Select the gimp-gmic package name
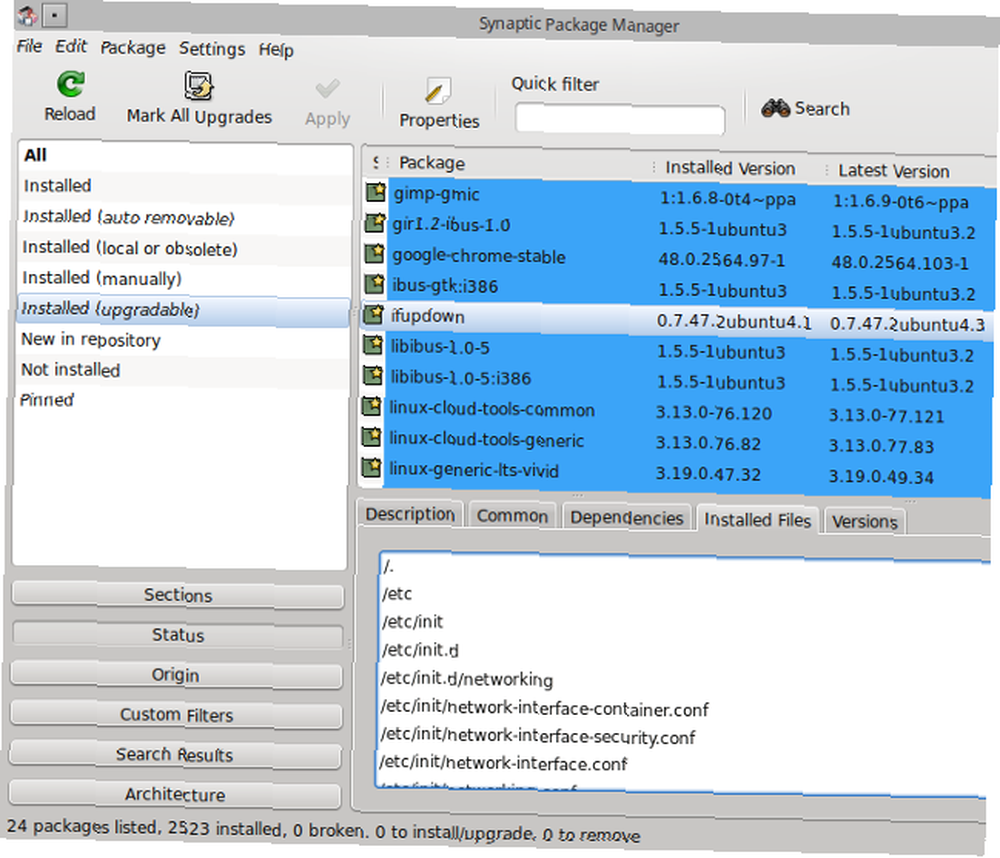Image resolution: width=1000 pixels, height=858 pixels. click(x=436, y=194)
